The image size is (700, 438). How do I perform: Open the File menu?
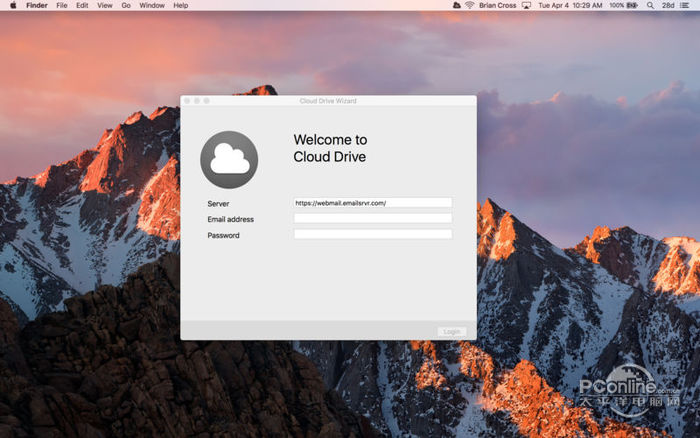tap(62, 5)
